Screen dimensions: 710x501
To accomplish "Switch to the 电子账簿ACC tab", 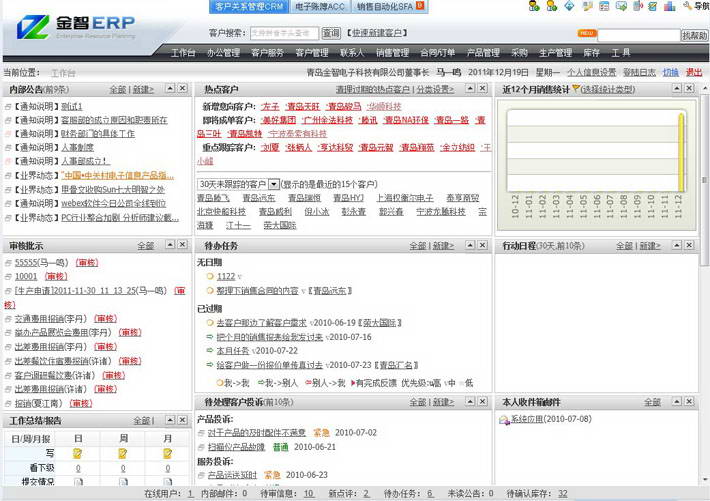I will pyautogui.click(x=320, y=7).
